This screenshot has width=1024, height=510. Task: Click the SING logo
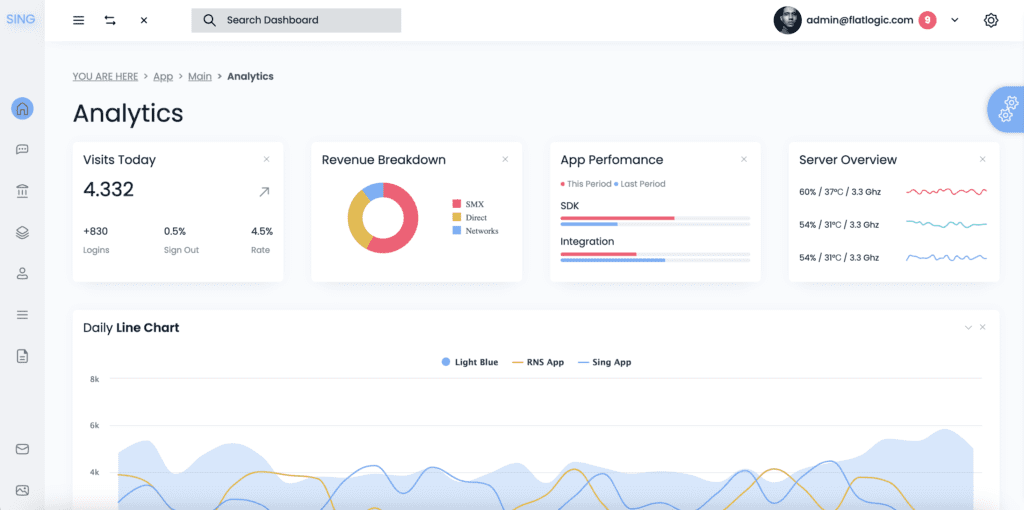[21, 19]
